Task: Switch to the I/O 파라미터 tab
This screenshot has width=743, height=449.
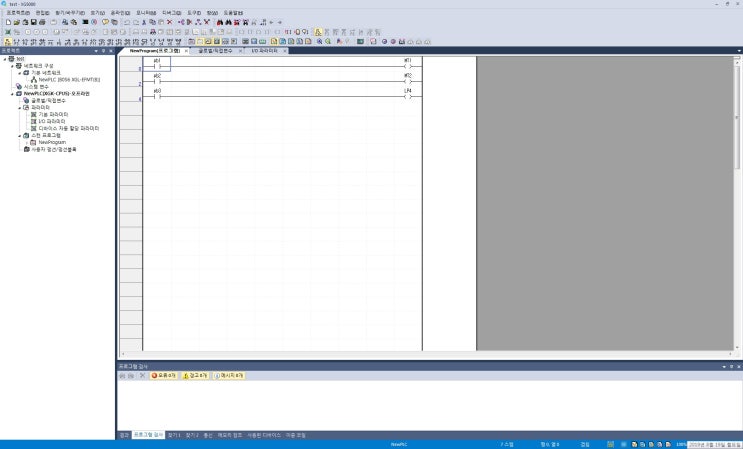Action: [263, 50]
